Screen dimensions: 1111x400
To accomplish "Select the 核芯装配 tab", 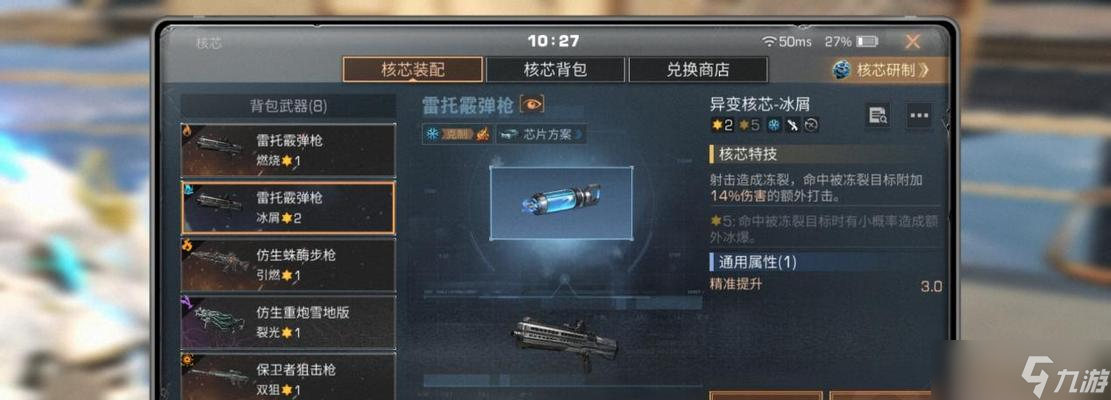I will 412,69.
